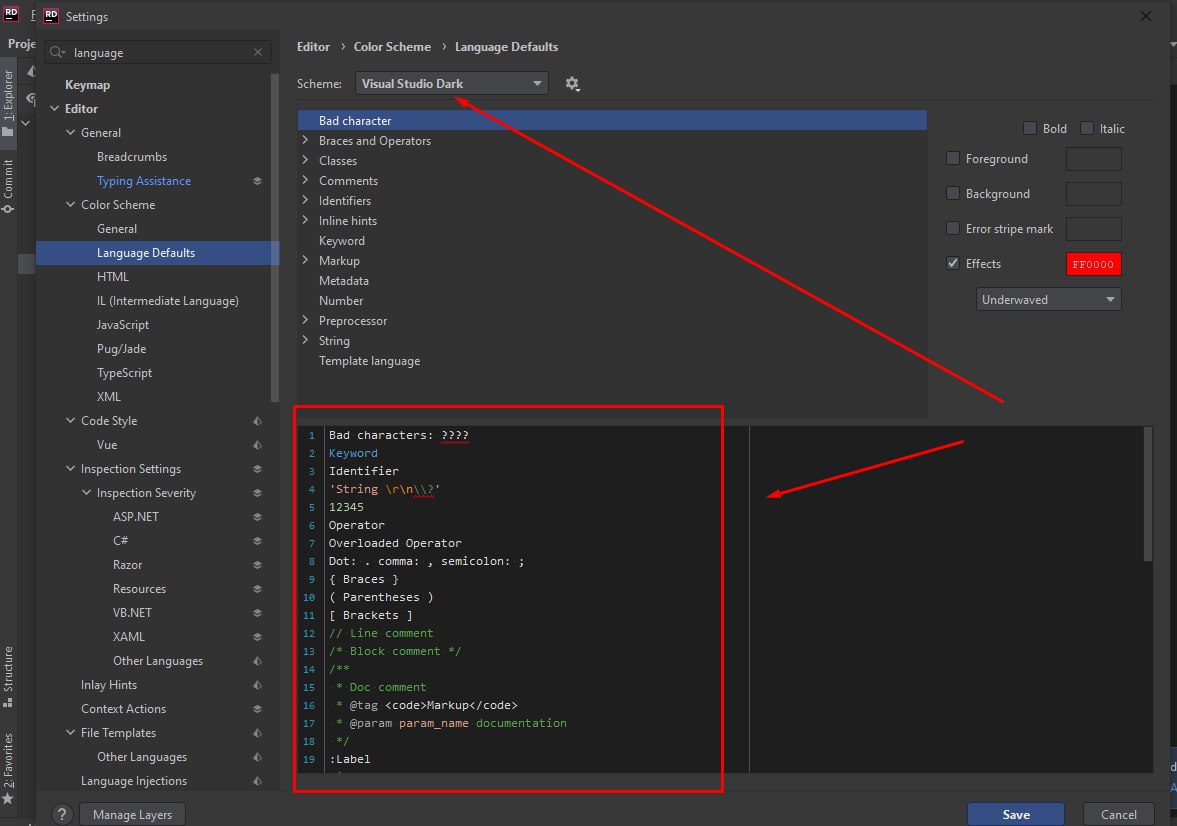
Task: Open the Underwaved effect type dropdown
Action: click(x=1048, y=300)
